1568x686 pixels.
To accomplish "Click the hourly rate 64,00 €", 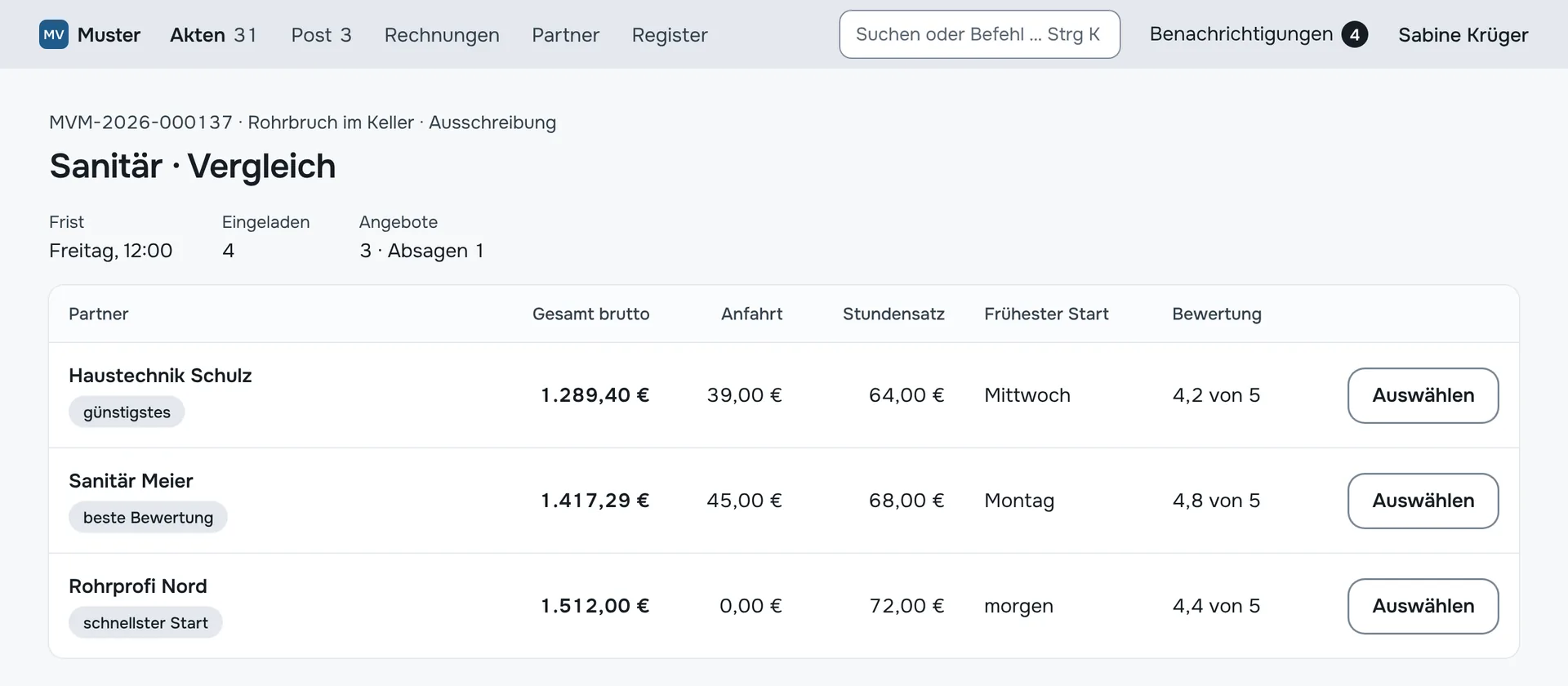I will [906, 395].
